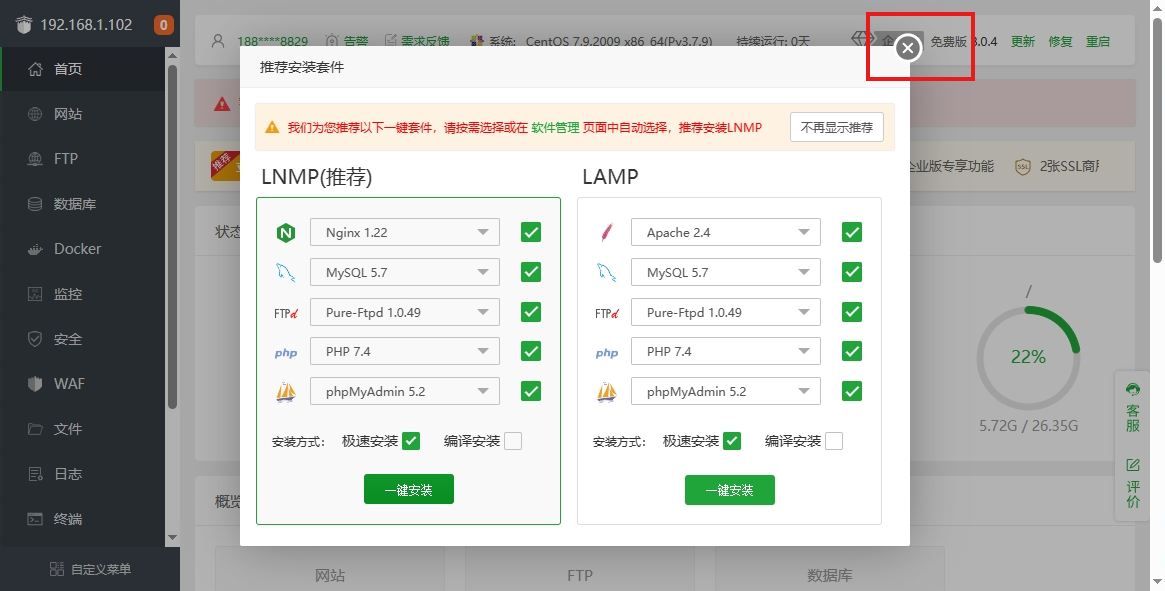
Task: Open the Nginx 1.22 version dropdown
Action: pyautogui.click(x=404, y=232)
